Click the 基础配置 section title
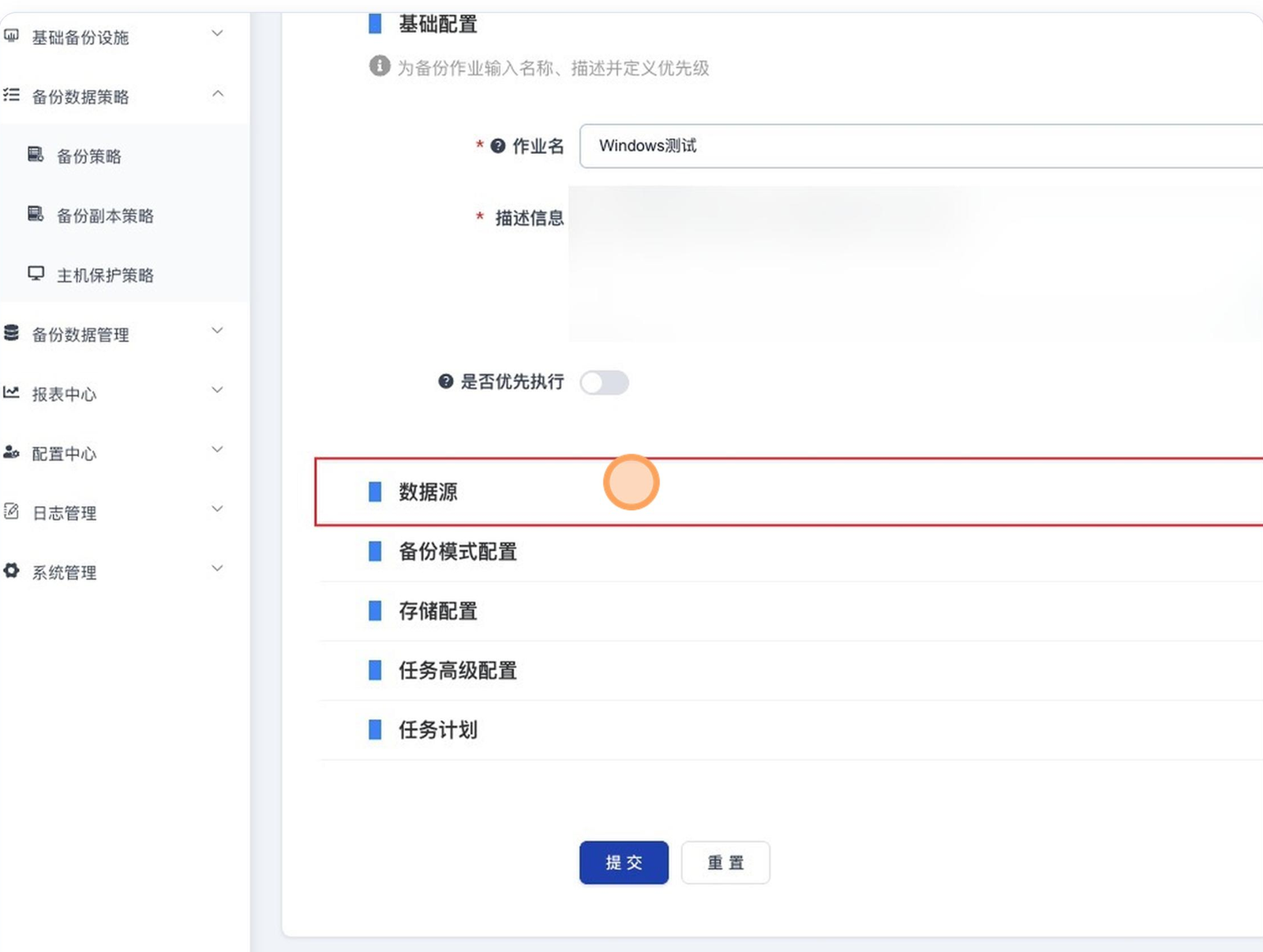 tap(438, 24)
